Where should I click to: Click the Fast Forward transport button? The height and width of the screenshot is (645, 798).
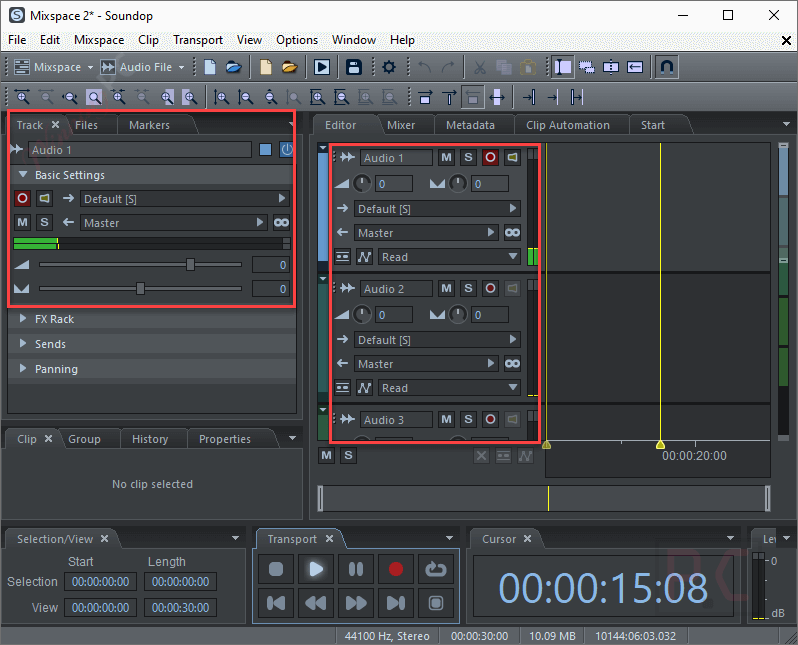tap(356, 603)
